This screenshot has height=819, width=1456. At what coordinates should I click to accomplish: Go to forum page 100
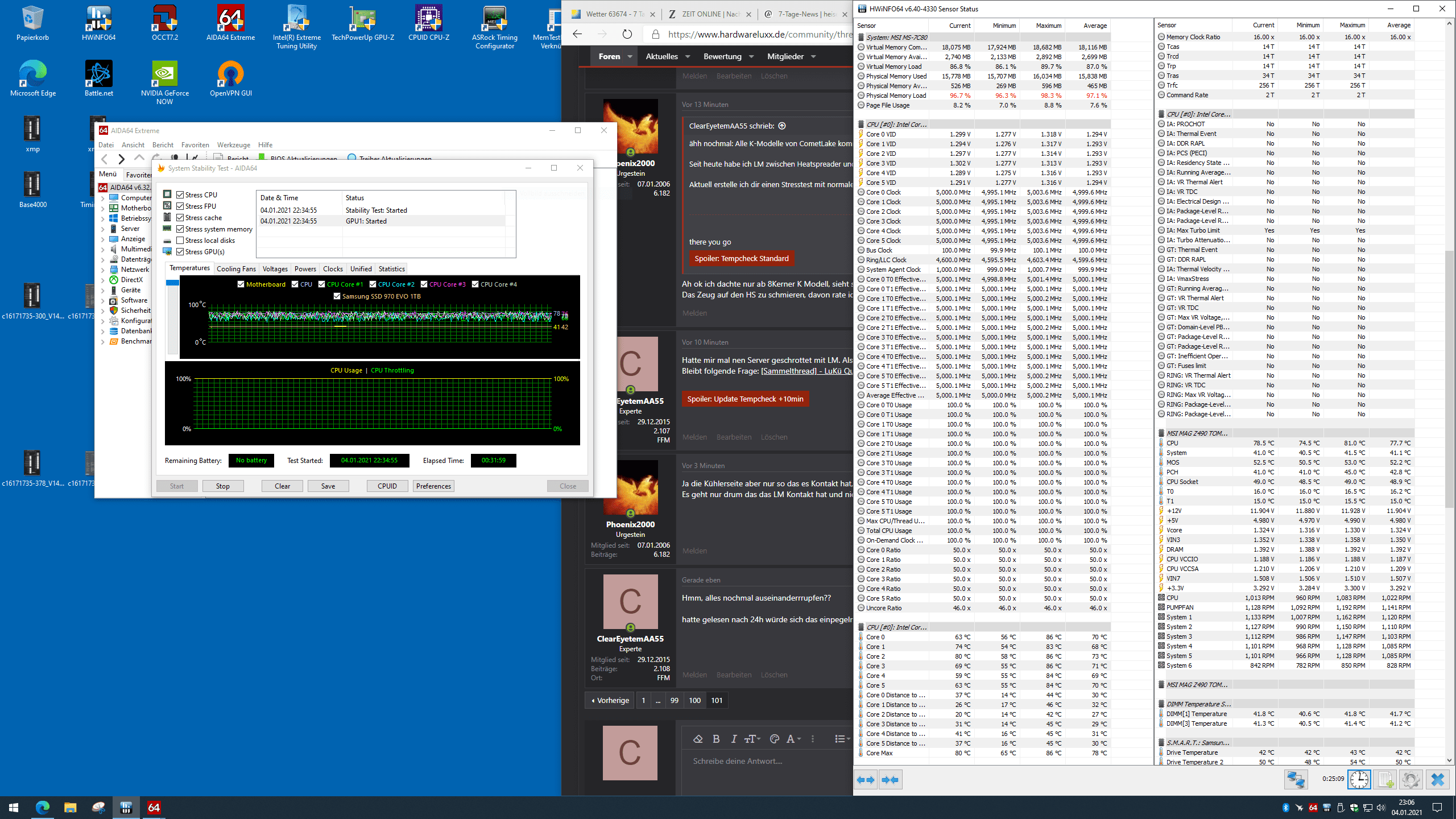pos(694,700)
